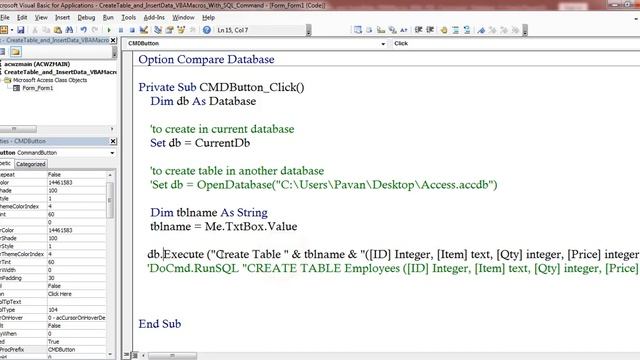640x360 pixels.
Task: Switch to Full Module View at bottom left
Action: pos(135,355)
